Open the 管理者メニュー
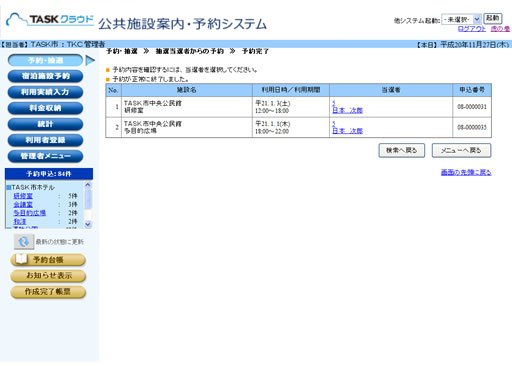This screenshot has width=512, height=366. [x=45, y=156]
